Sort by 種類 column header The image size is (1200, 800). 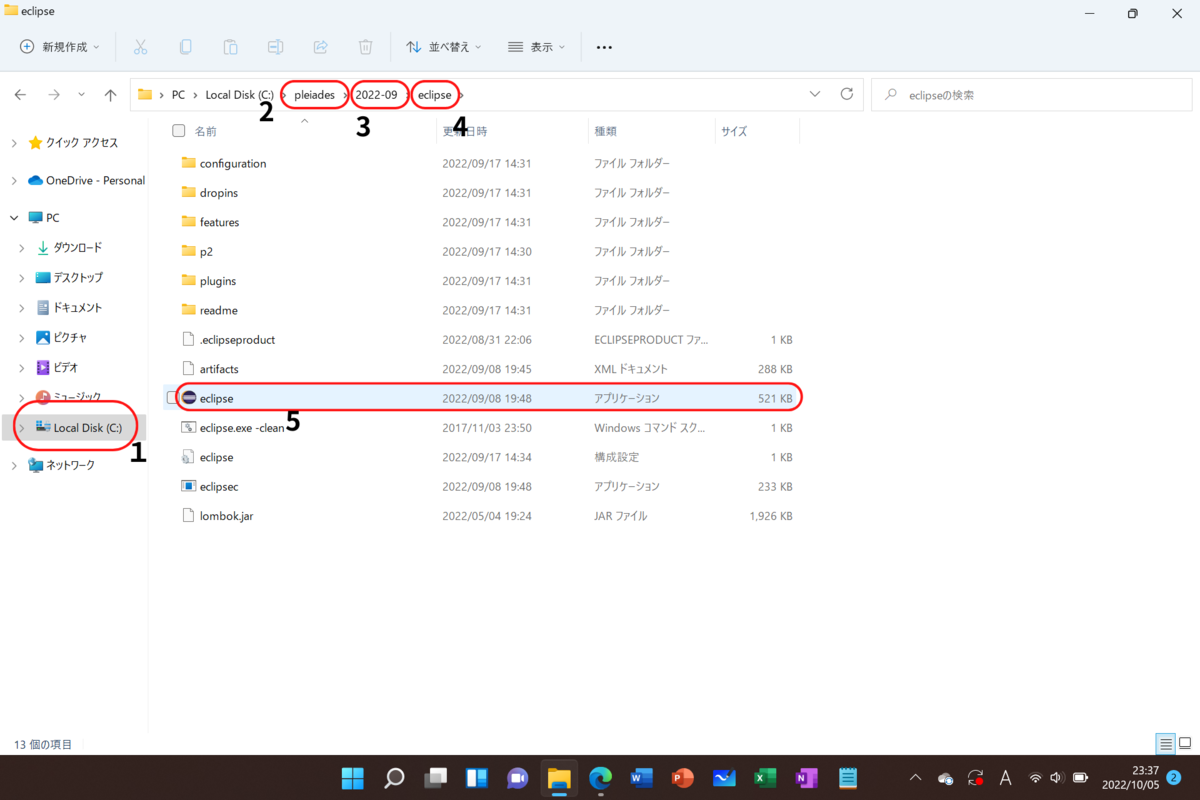[606, 131]
